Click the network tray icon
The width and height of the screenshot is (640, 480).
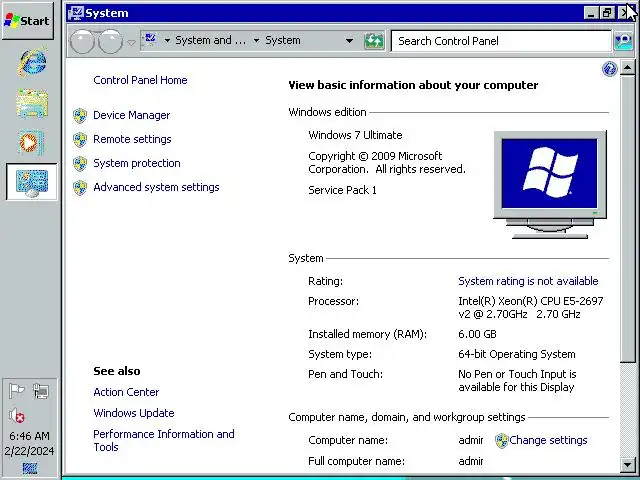(41, 391)
